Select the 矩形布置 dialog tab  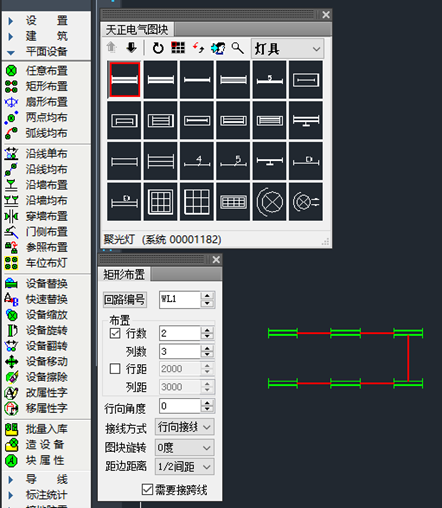[124, 274]
